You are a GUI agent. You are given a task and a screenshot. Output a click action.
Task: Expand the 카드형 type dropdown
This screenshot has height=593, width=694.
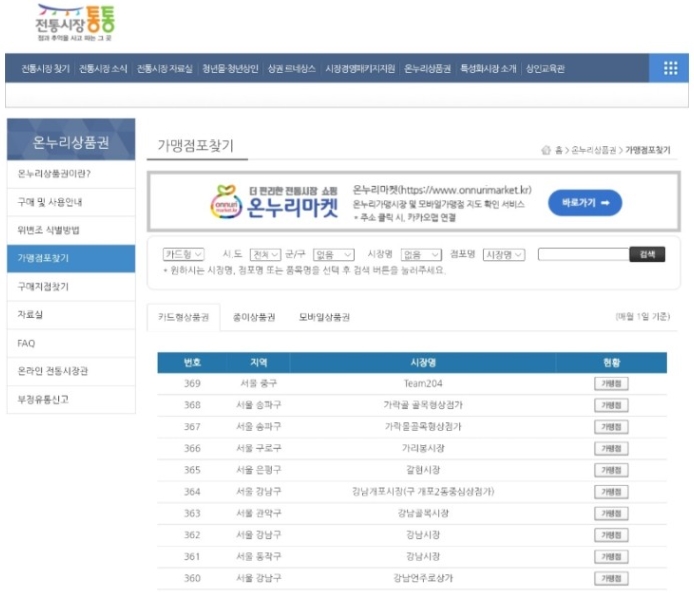click(x=183, y=254)
